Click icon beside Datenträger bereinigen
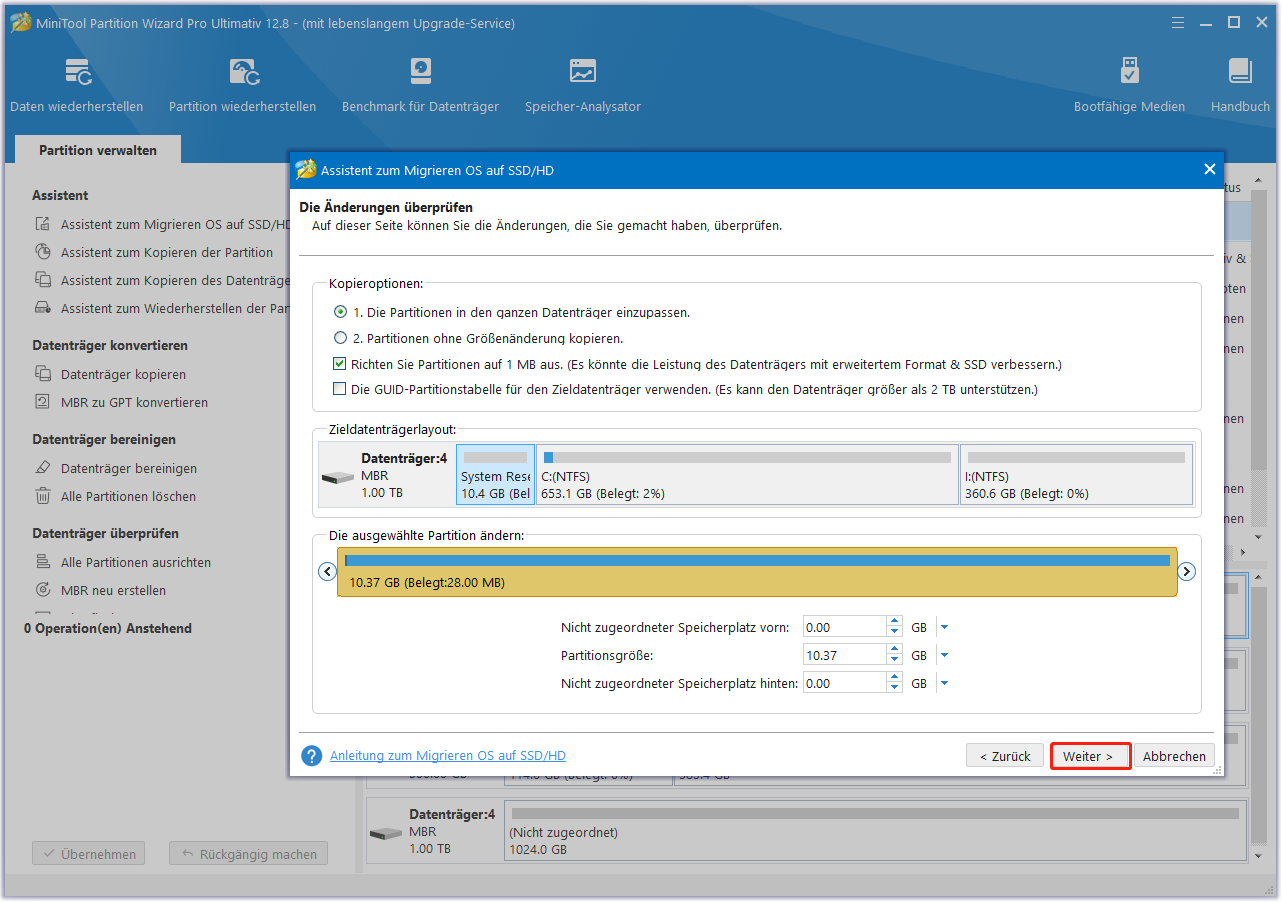Viewport: 1282px width, 902px height. [43, 468]
